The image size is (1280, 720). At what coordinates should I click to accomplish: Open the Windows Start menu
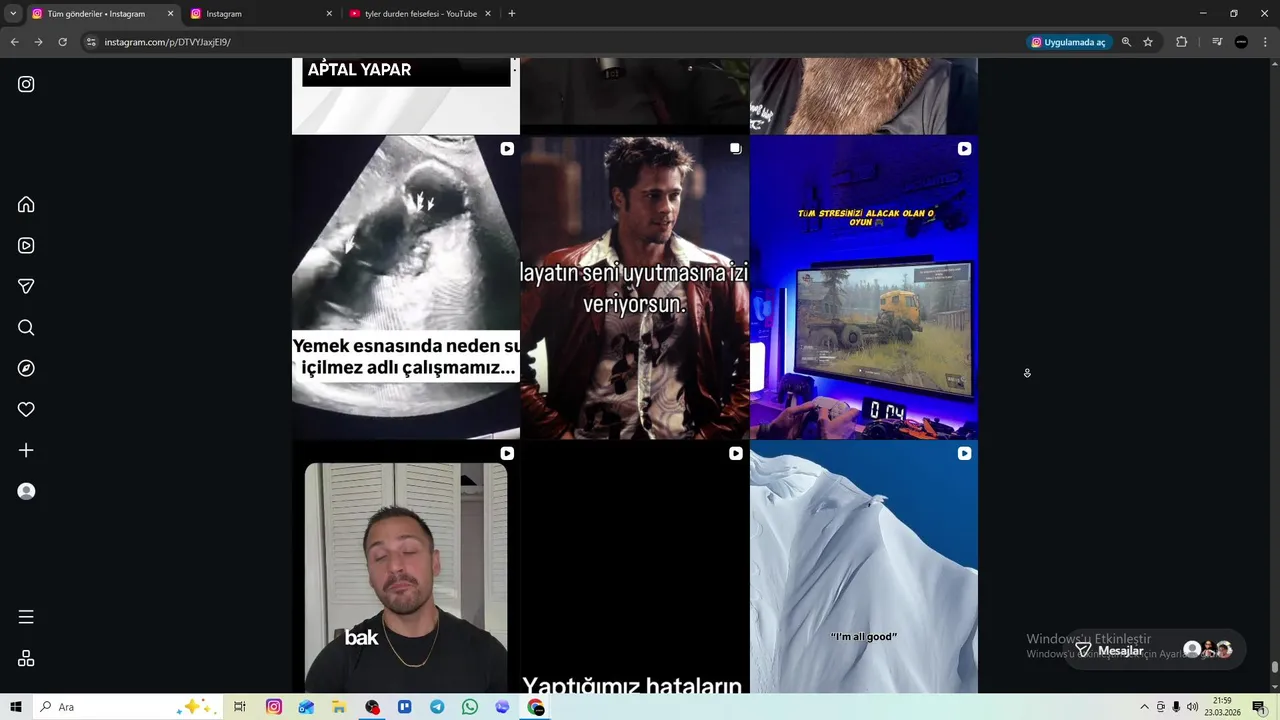click(16, 707)
